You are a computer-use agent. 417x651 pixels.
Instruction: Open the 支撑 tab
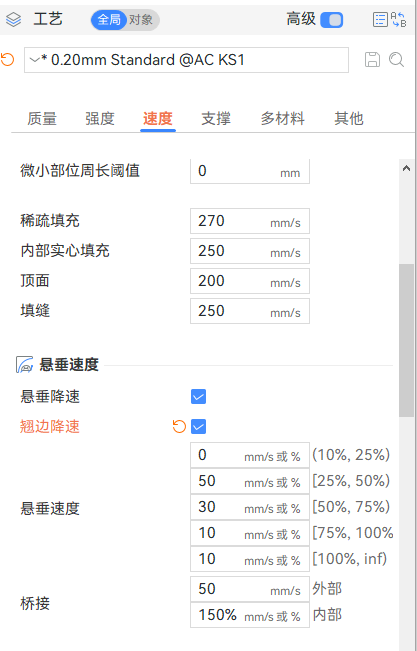point(216,119)
